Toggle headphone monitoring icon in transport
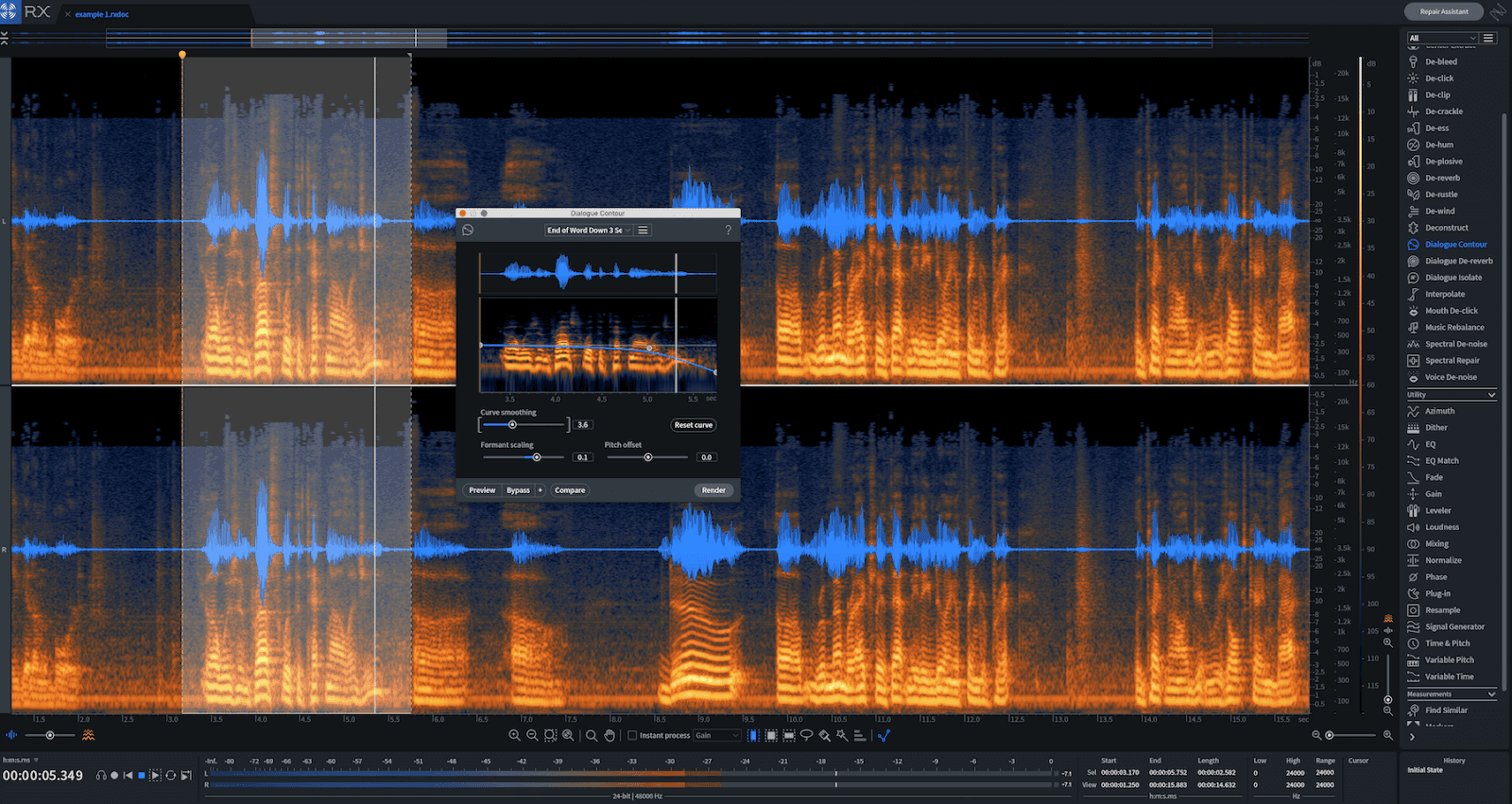This screenshot has height=804, width=1512. 101,776
